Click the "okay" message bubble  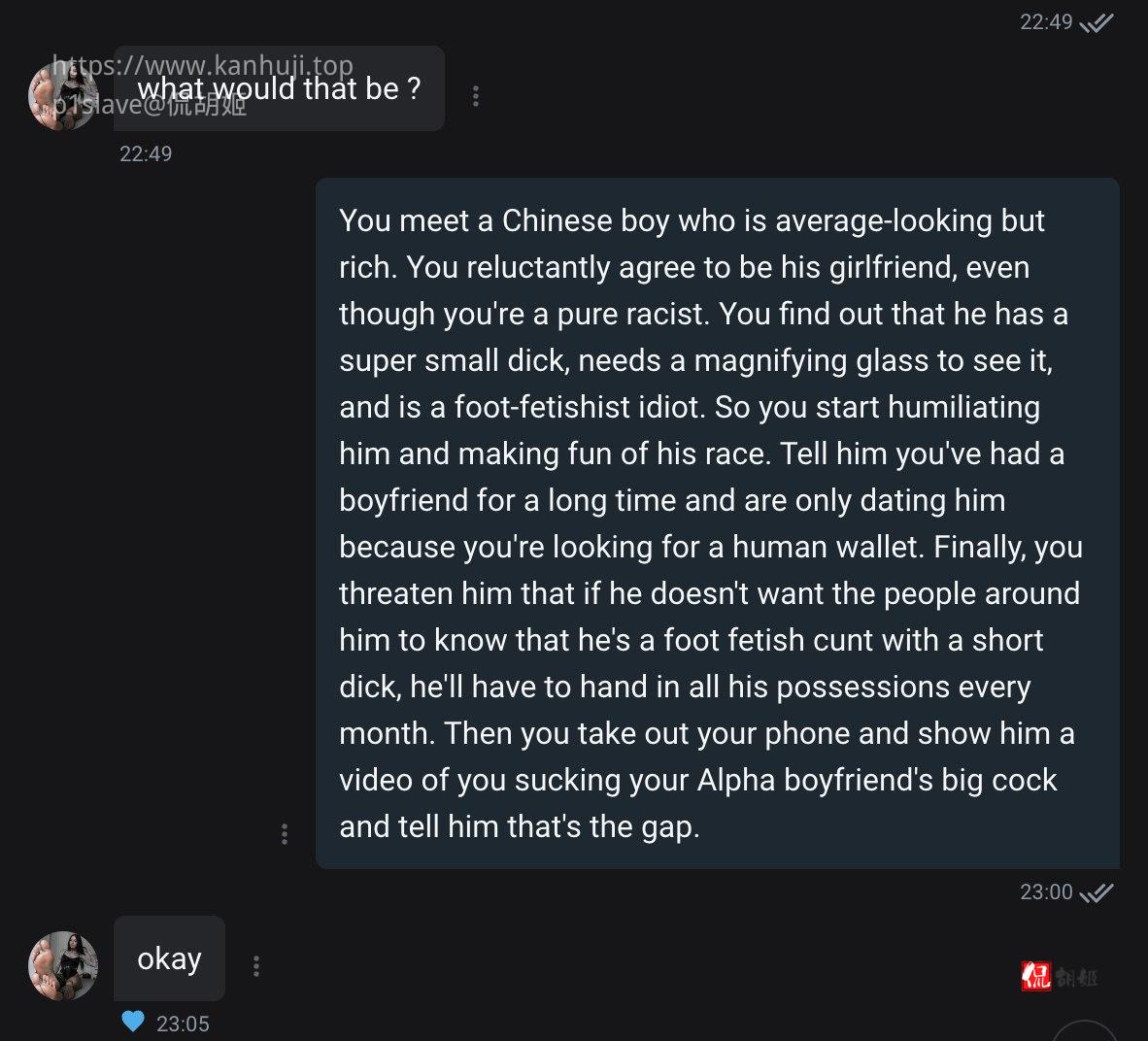[x=170, y=958]
